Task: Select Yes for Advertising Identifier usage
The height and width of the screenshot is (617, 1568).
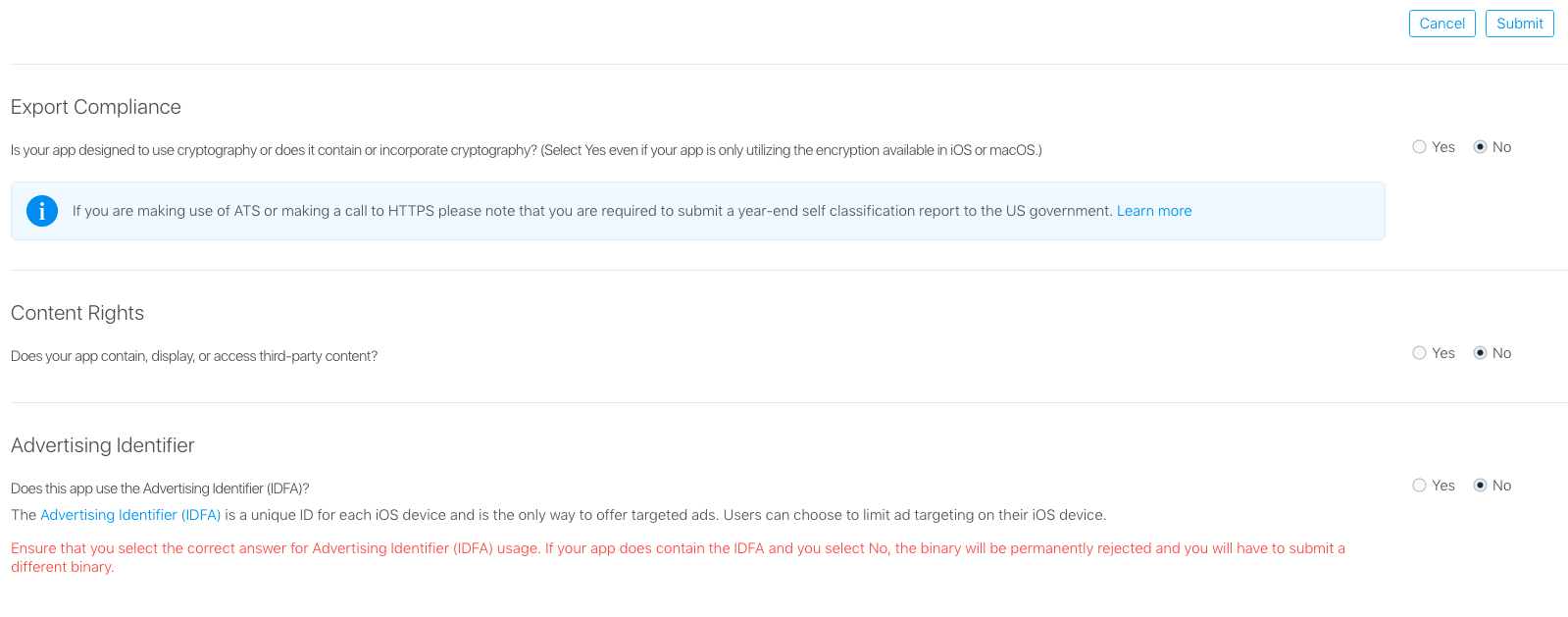Action: click(1419, 486)
